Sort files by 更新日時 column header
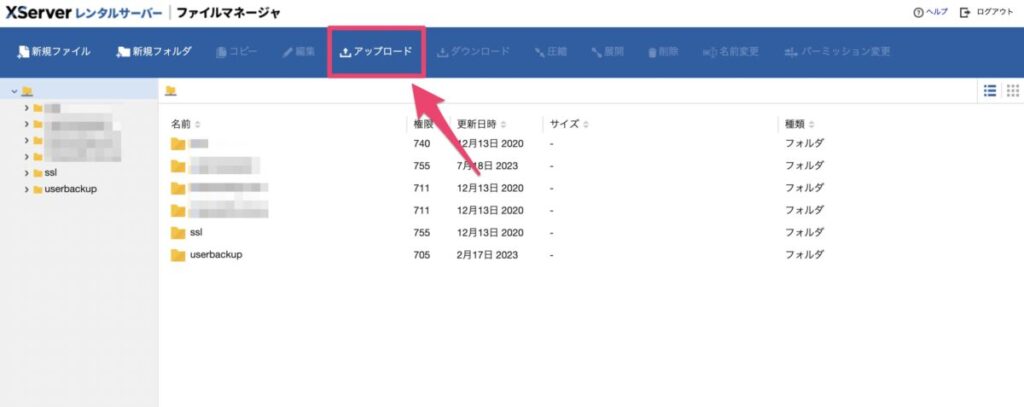1024x407 pixels. pyautogui.click(x=477, y=124)
